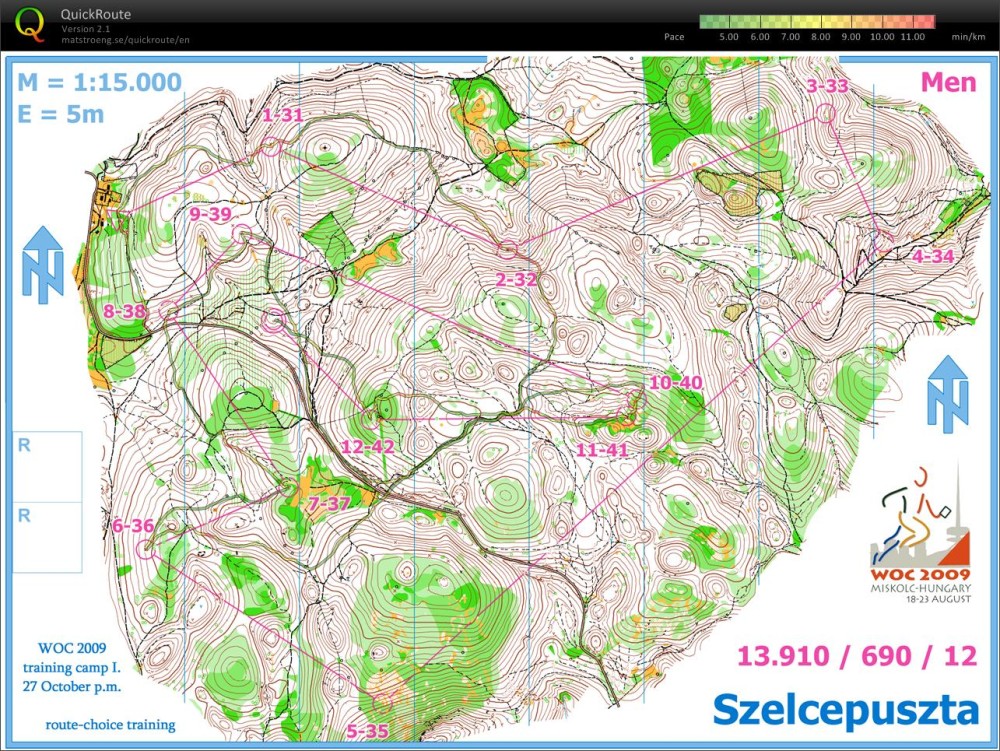1000x751 pixels.
Task: Click the 10-40 control label
Action: coord(676,383)
